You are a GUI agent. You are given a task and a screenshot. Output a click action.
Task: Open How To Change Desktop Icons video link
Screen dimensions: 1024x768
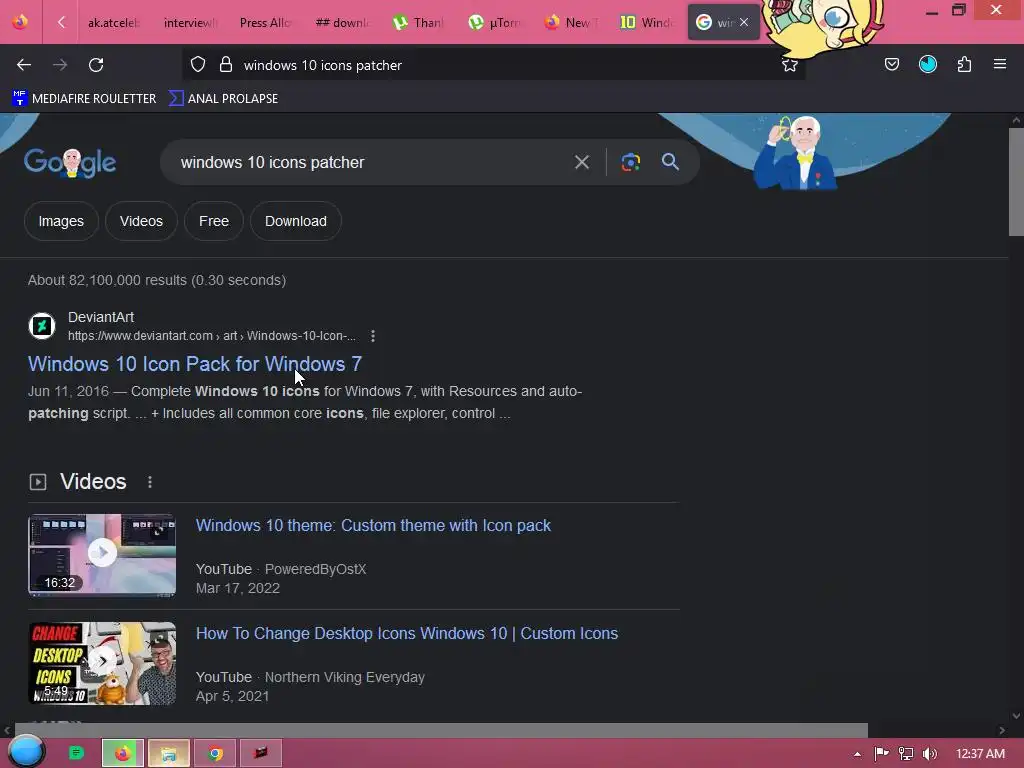pyautogui.click(x=407, y=633)
